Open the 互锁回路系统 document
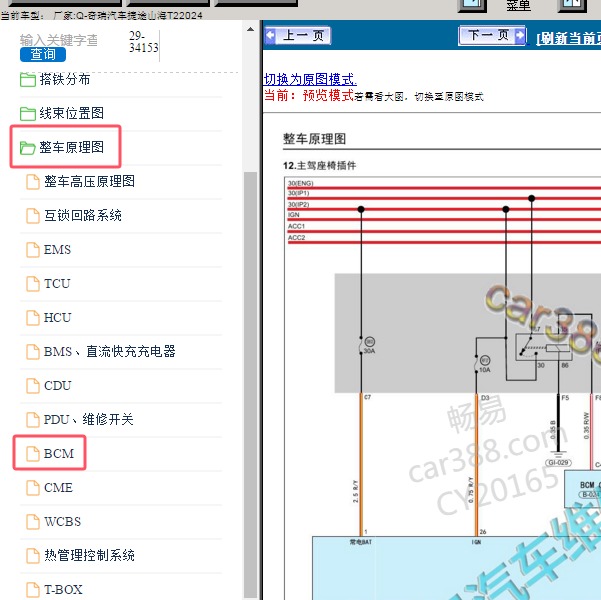Viewport: 601px width, 600px height. [x=83, y=215]
